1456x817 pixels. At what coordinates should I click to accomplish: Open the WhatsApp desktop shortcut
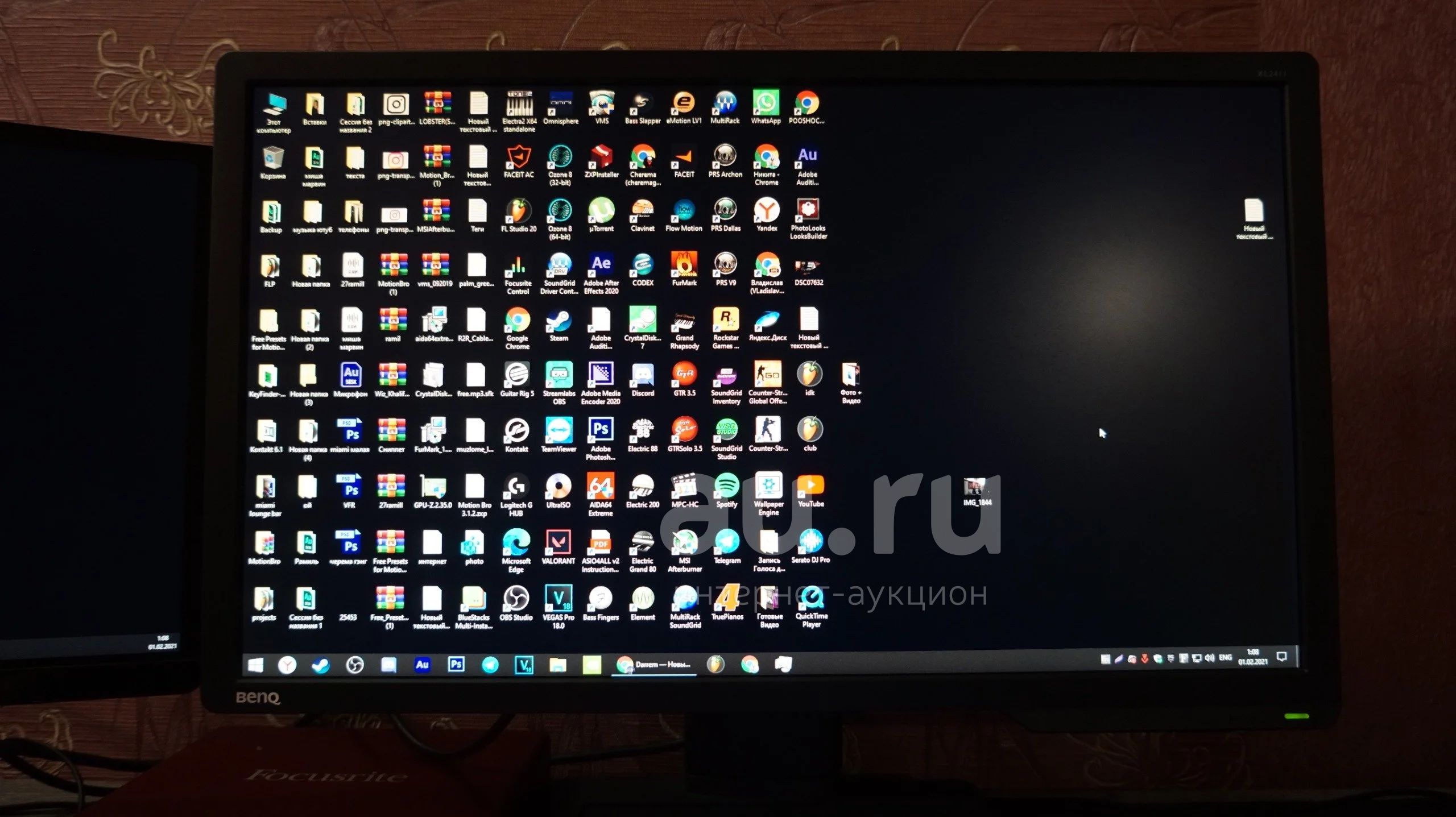[x=766, y=107]
